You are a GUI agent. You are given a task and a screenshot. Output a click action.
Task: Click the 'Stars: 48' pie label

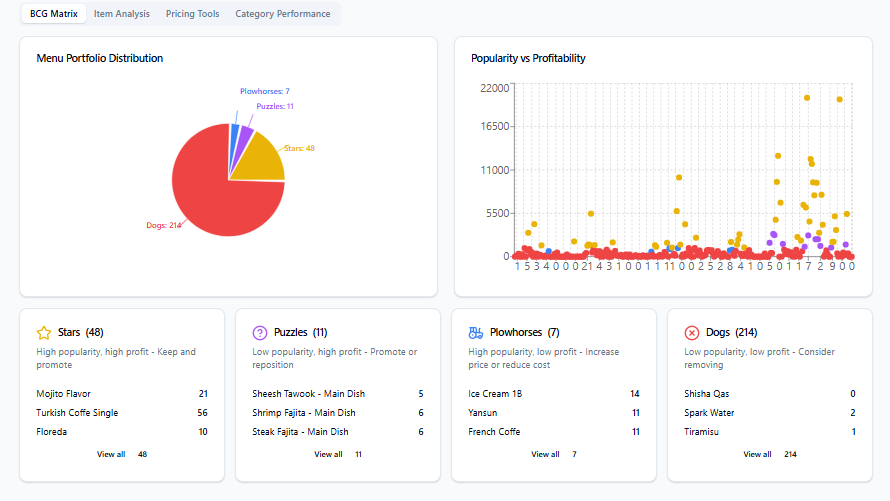pos(299,148)
